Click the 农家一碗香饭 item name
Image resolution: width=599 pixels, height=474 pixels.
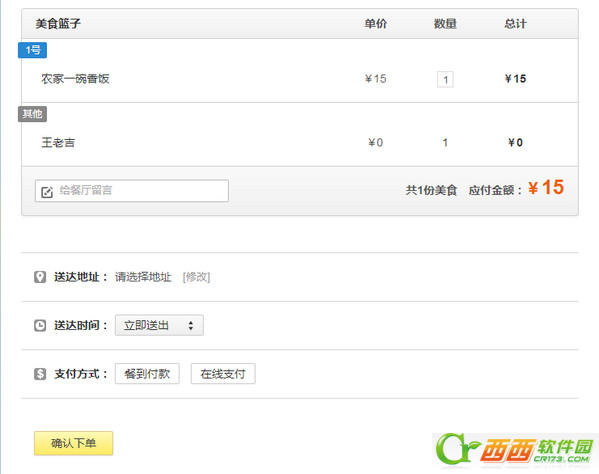tap(75, 79)
